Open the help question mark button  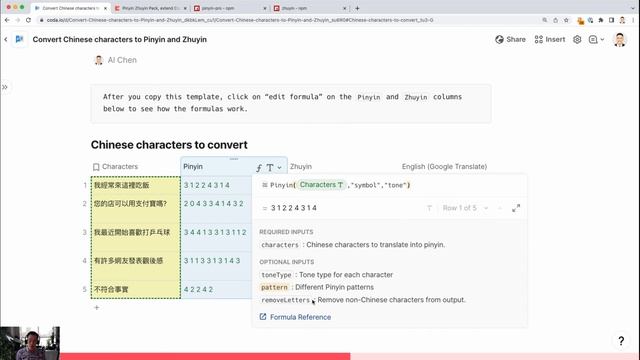(x=621, y=341)
